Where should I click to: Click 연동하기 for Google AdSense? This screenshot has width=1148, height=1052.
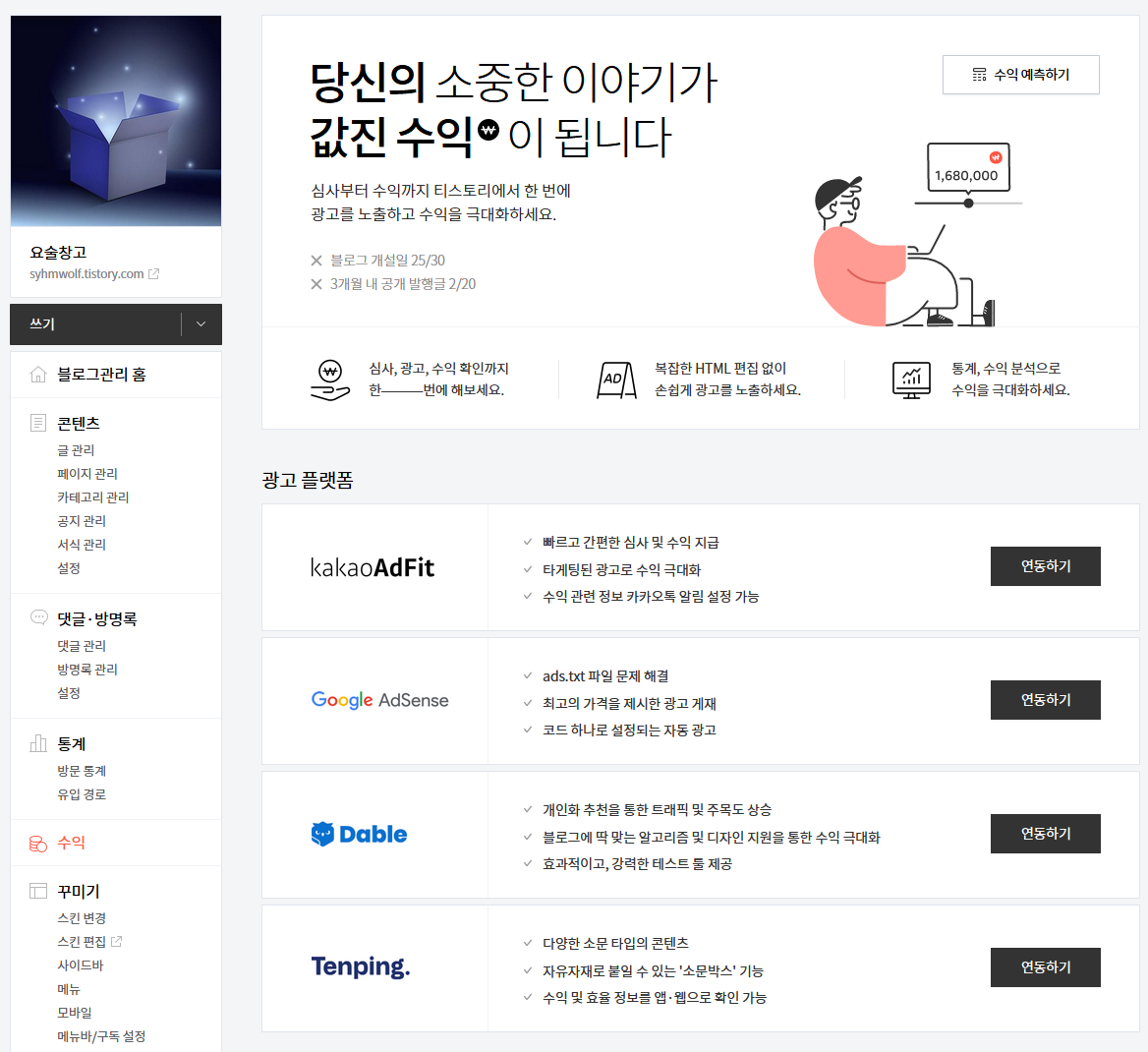(x=1046, y=700)
